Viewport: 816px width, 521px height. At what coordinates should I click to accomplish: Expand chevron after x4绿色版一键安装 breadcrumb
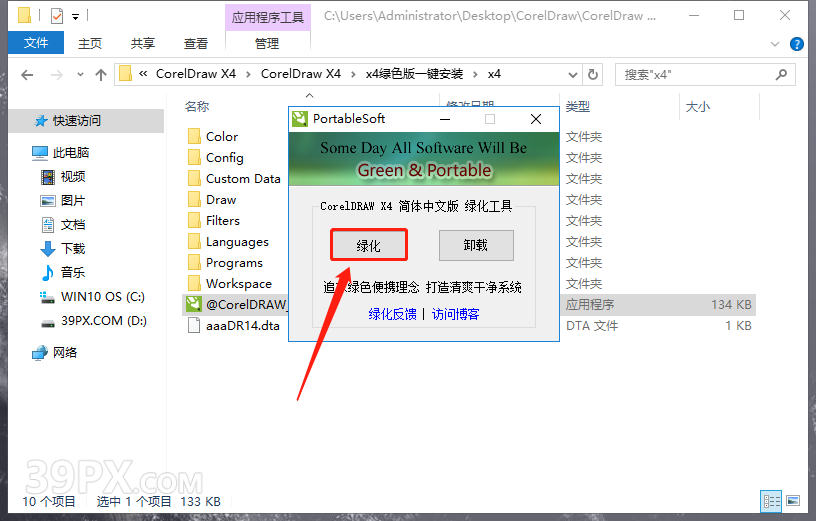475,74
